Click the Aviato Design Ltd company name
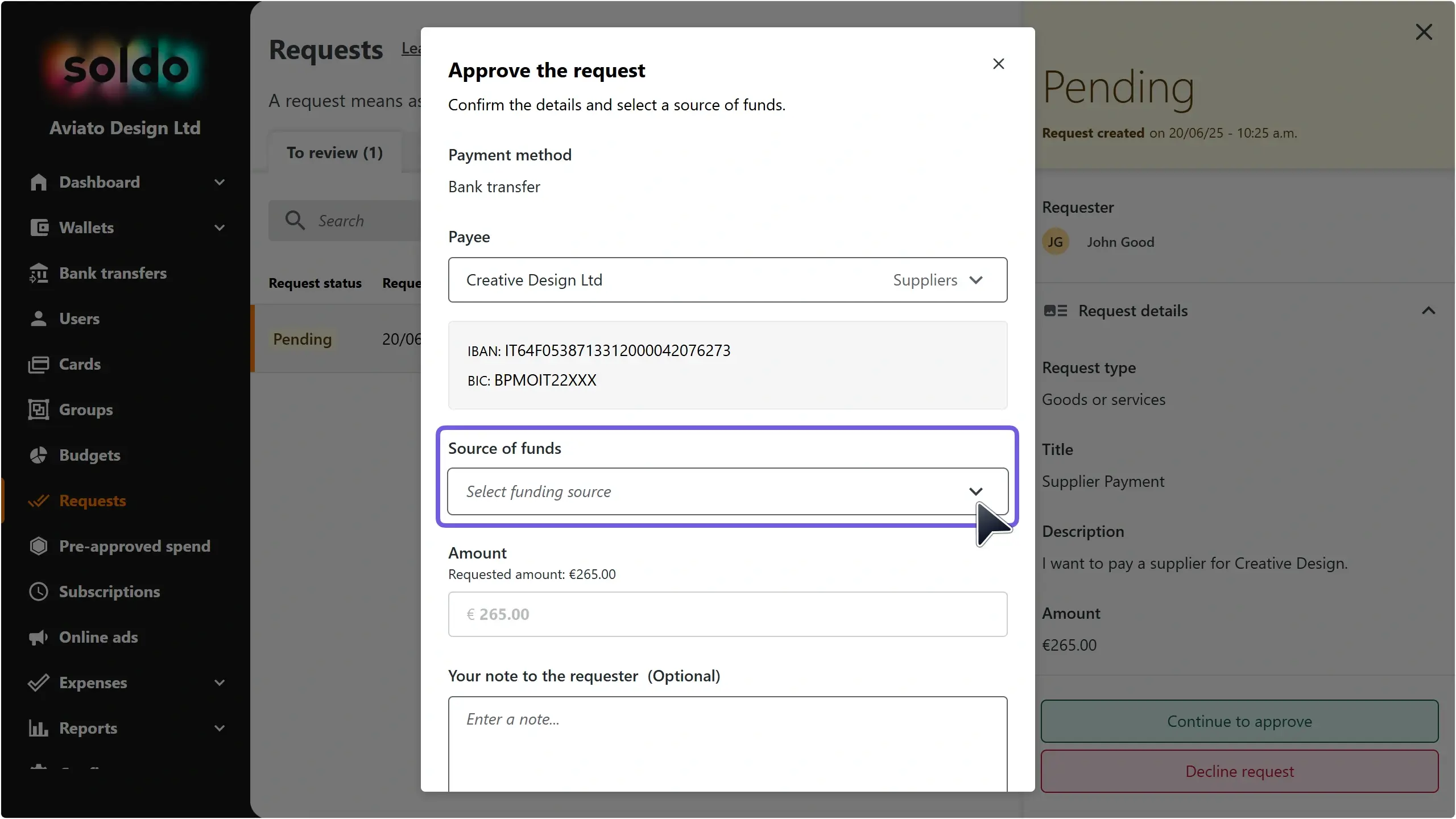The width and height of the screenshot is (1456, 819). [125, 128]
